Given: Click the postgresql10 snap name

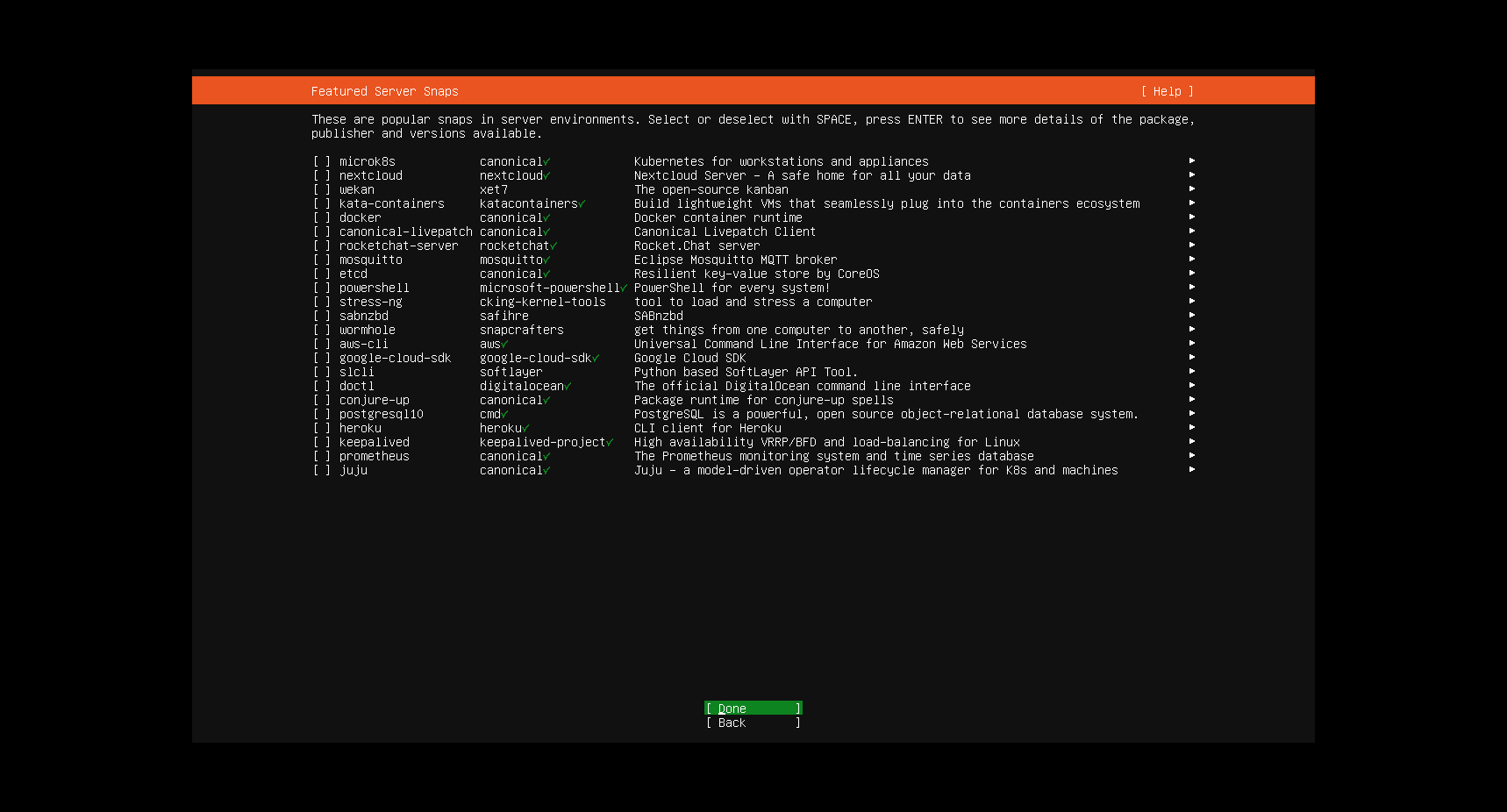Looking at the screenshot, I should [382, 414].
